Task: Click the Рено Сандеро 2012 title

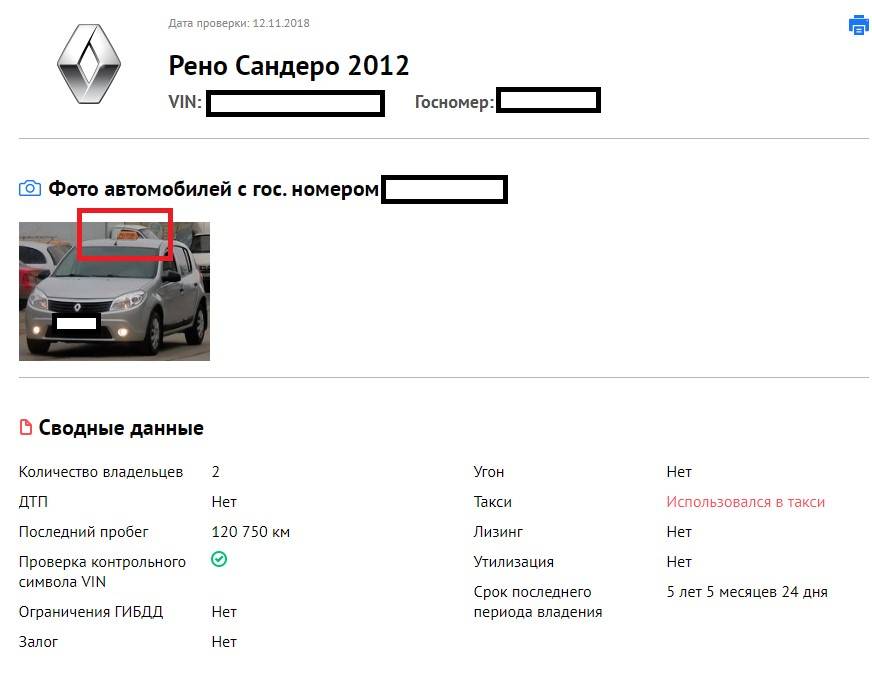Action: [x=289, y=66]
